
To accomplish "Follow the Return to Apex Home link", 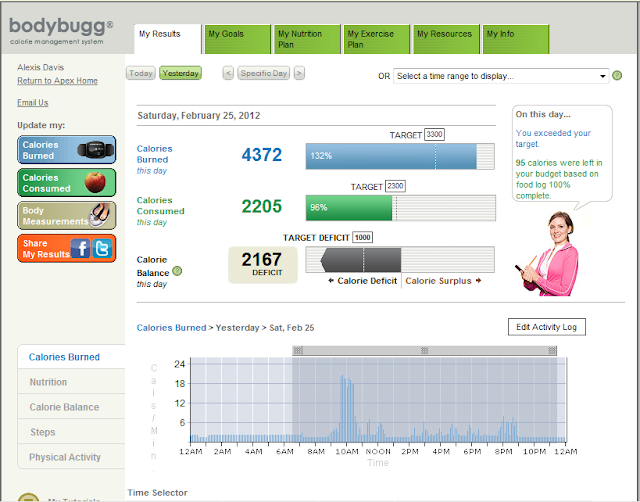I will click(x=57, y=81).
